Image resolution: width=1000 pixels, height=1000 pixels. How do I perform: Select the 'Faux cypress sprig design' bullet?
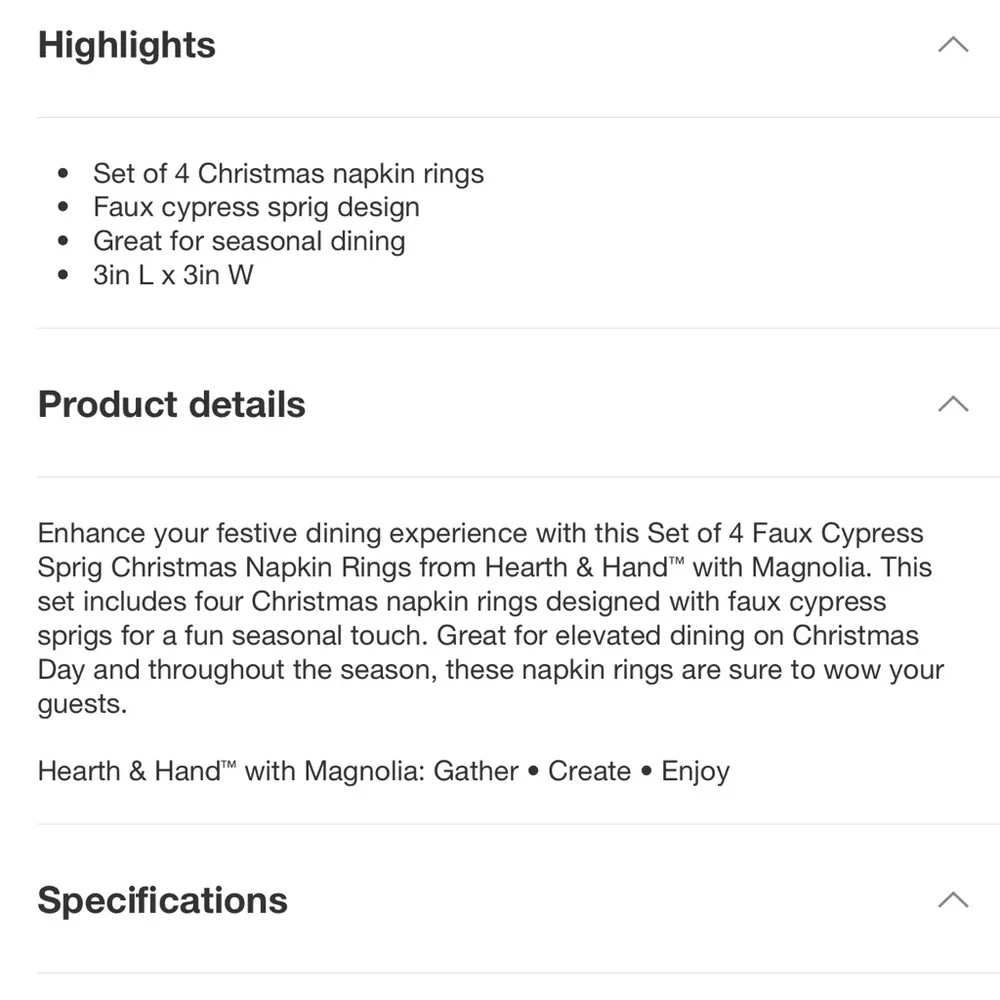[x=256, y=207]
